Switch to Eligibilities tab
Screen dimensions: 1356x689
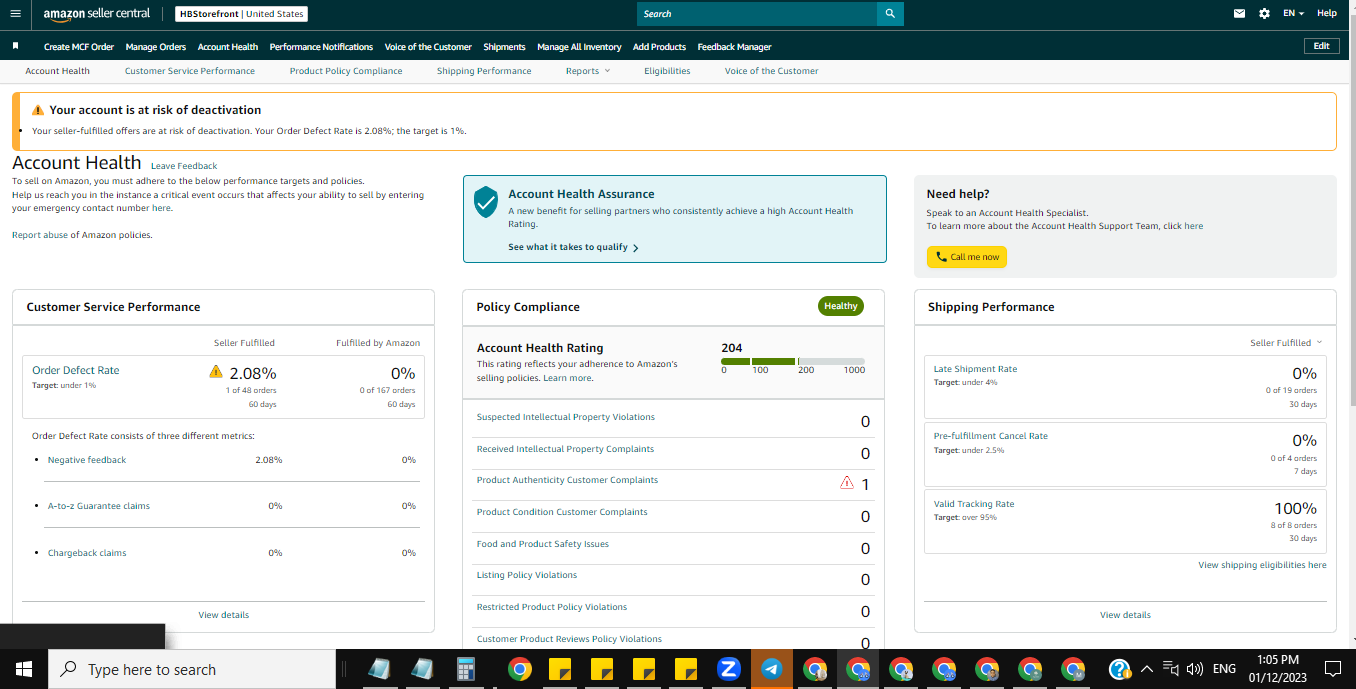pos(667,71)
